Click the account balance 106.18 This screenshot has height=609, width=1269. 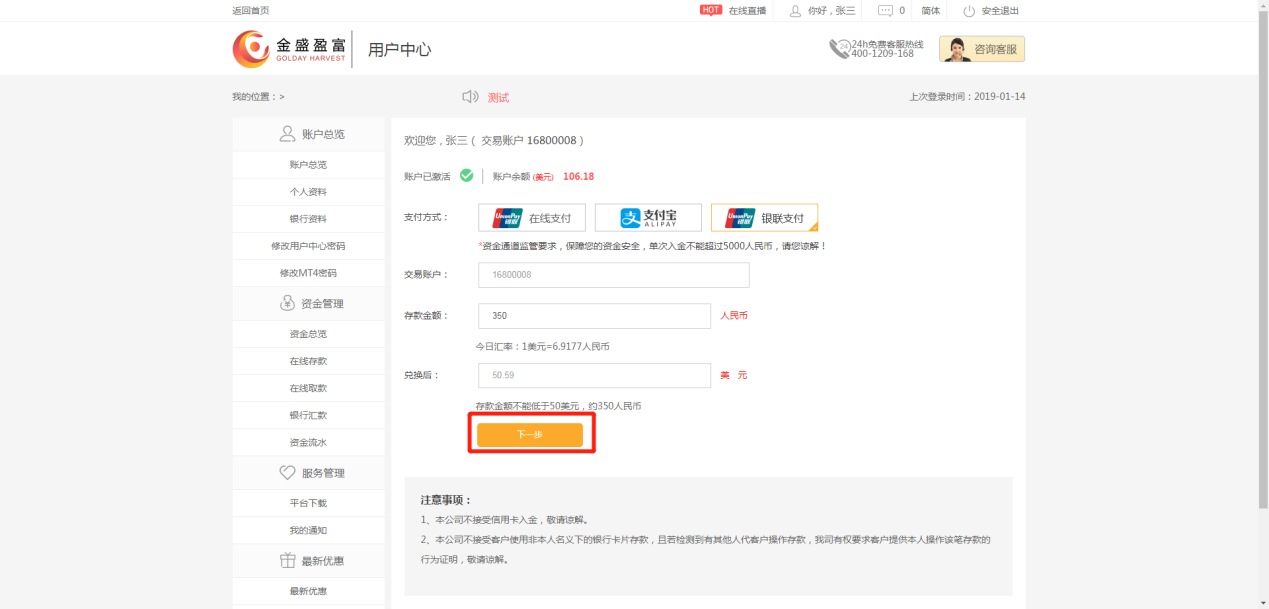(578, 176)
